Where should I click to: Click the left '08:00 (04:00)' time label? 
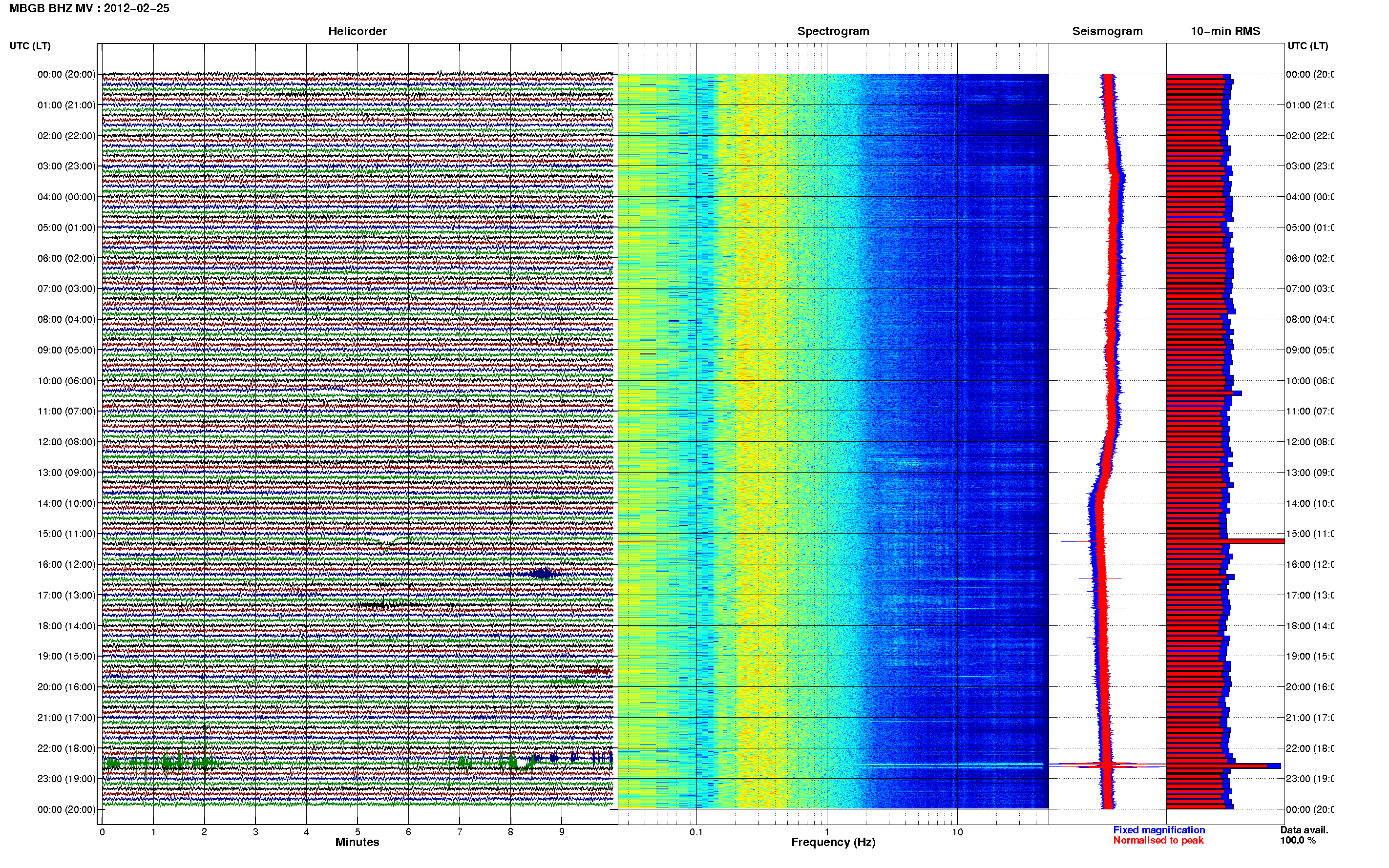66,319
